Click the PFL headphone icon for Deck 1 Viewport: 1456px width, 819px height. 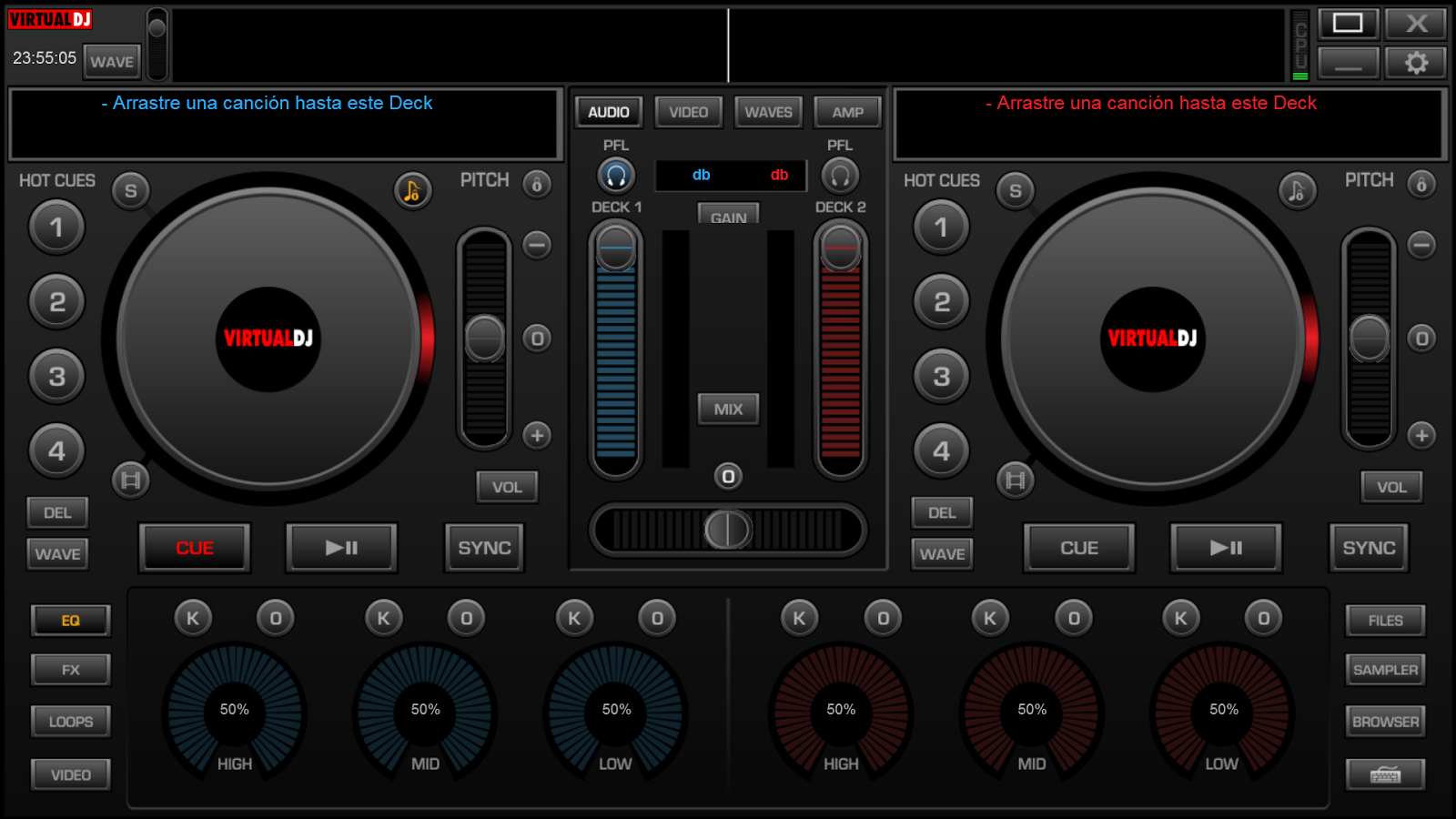coord(615,175)
